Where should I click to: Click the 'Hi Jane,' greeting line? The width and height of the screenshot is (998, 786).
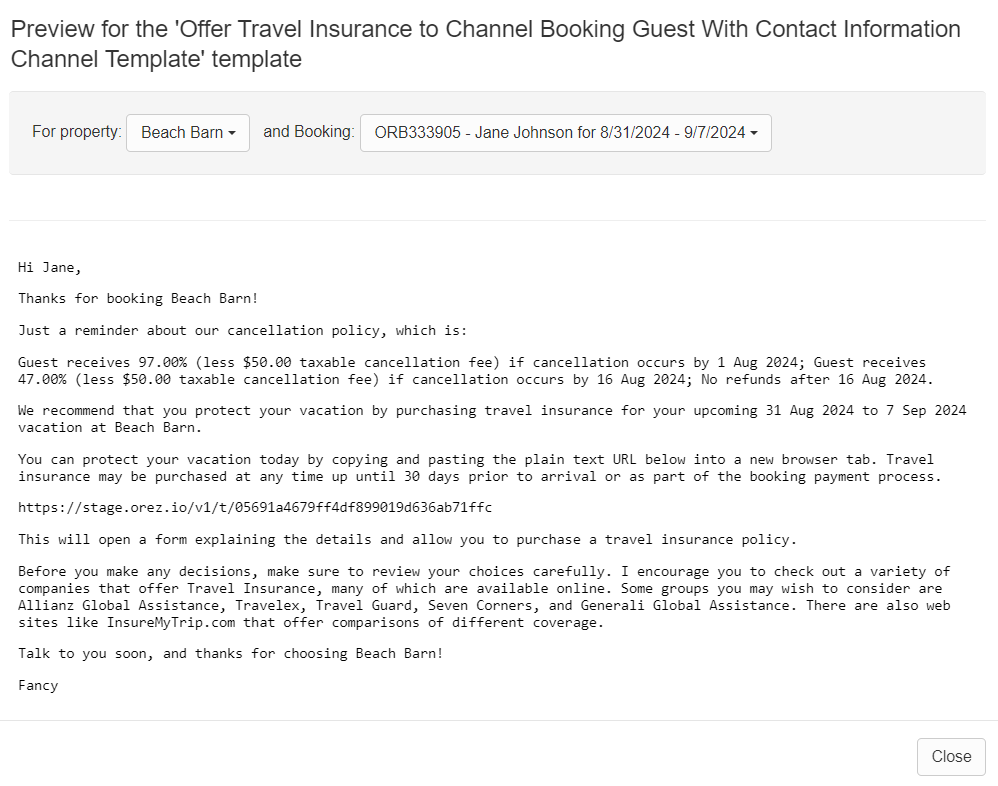pos(50,267)
